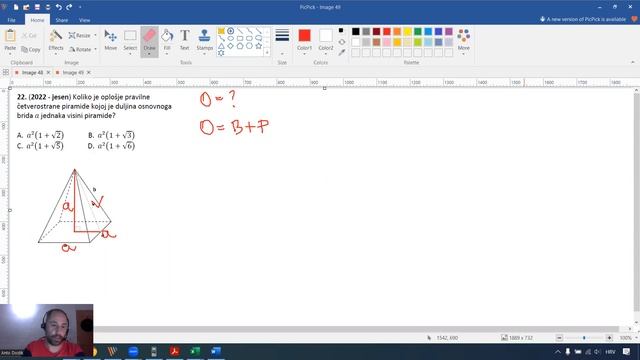
Task: Close the Image 49 tab
Action: click(x=89, y=72)
